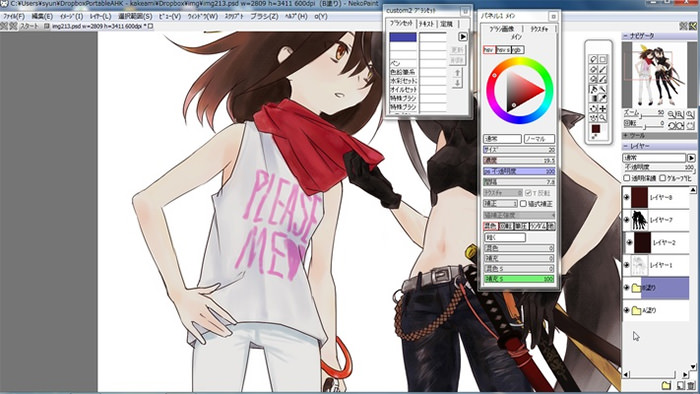Click the ノーマル brush mode button
The height and width of the screenshot is (394, 700).
coord(539,139)
